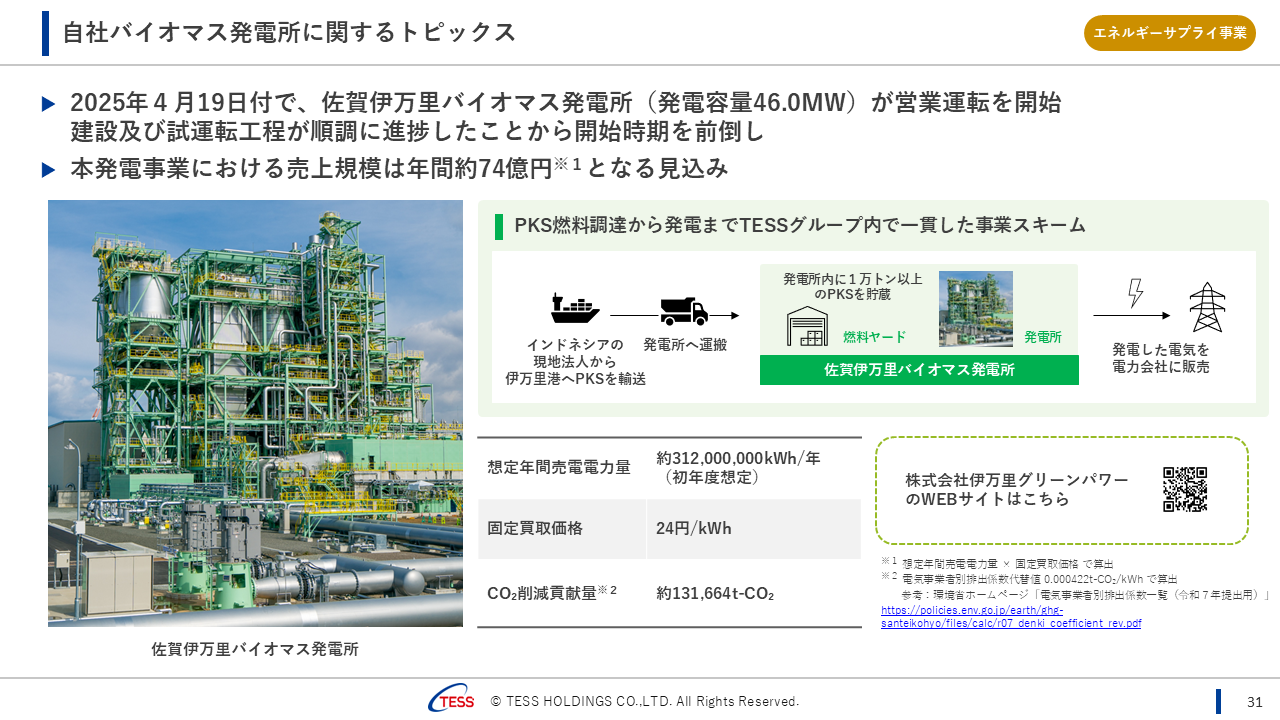Click the photo caption under plant image
Image resolution: width=1280 pixels, height=720 pixels.
(x=255, y=649)
